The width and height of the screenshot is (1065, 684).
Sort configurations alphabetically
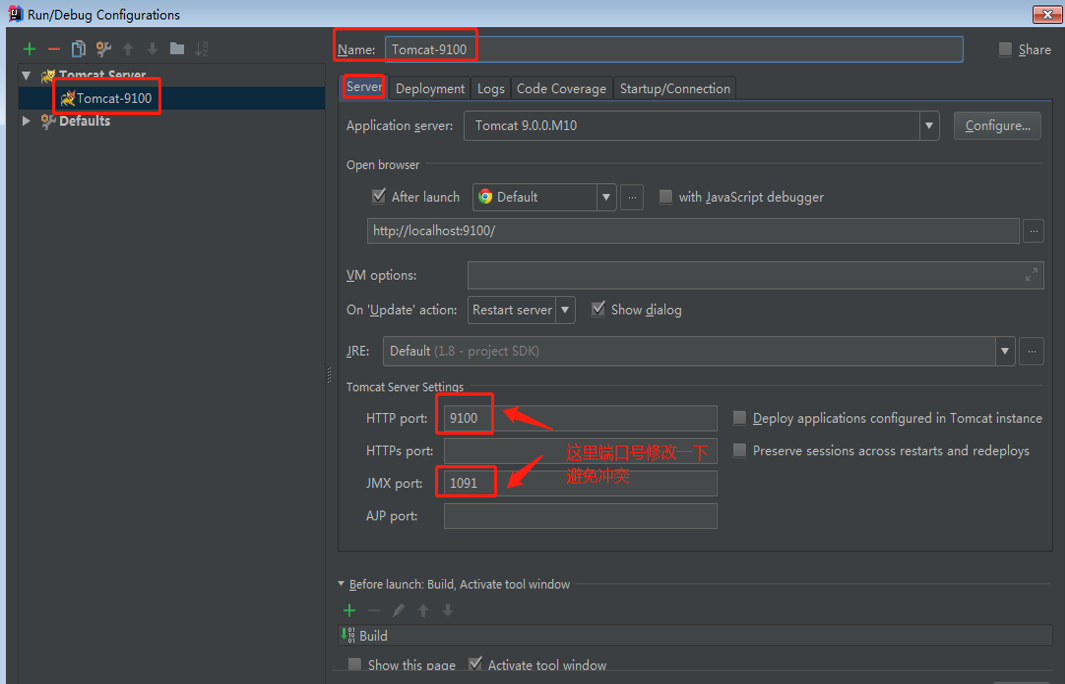coord(202,49)
